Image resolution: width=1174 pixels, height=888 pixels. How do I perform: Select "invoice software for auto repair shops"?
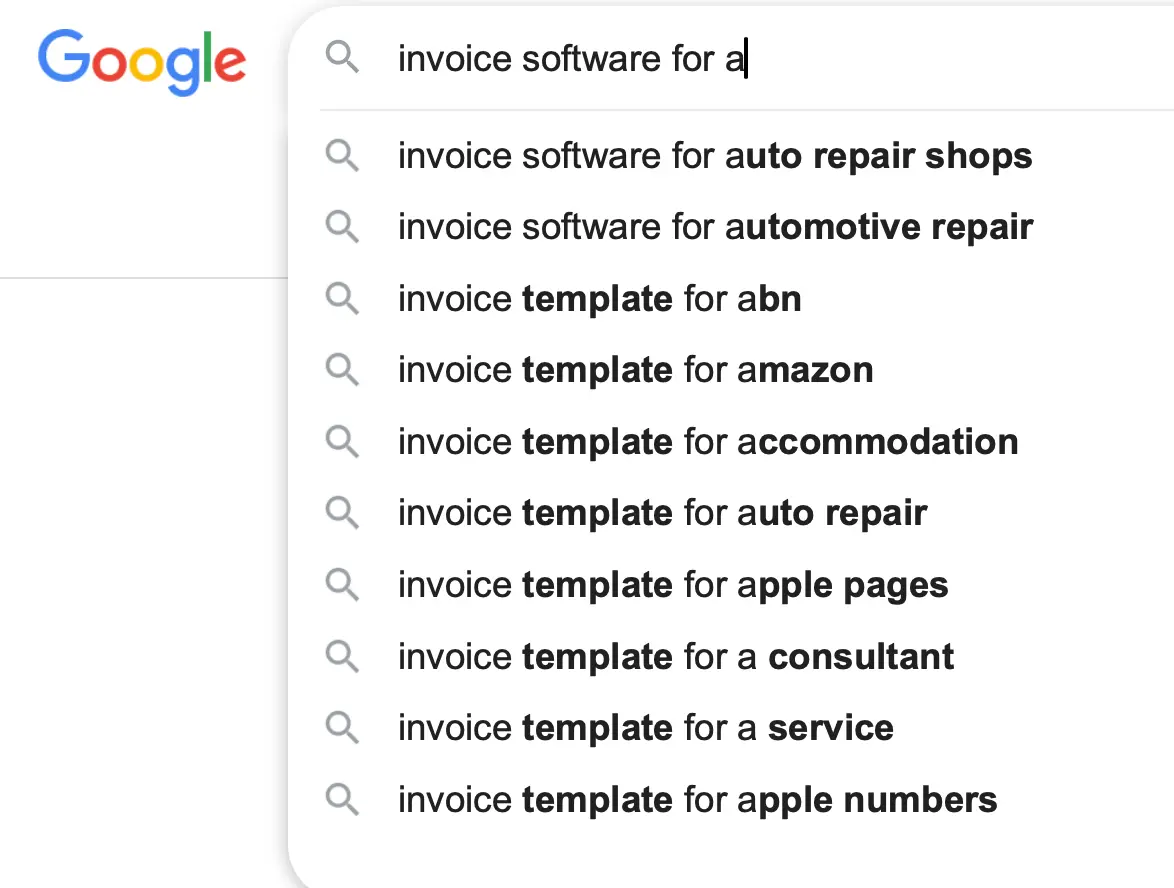(x=715, y=156)
